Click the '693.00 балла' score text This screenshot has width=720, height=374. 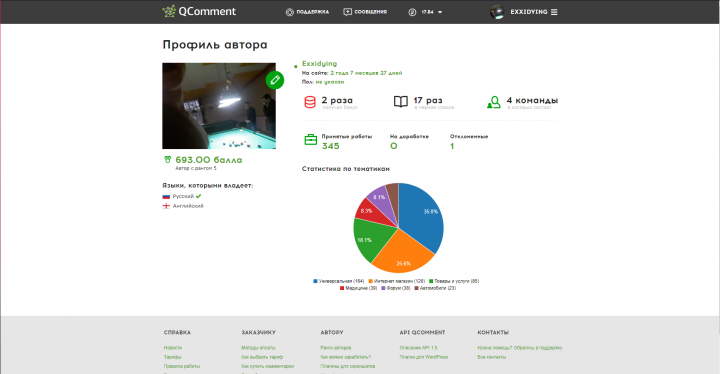(x=208, y=160)
